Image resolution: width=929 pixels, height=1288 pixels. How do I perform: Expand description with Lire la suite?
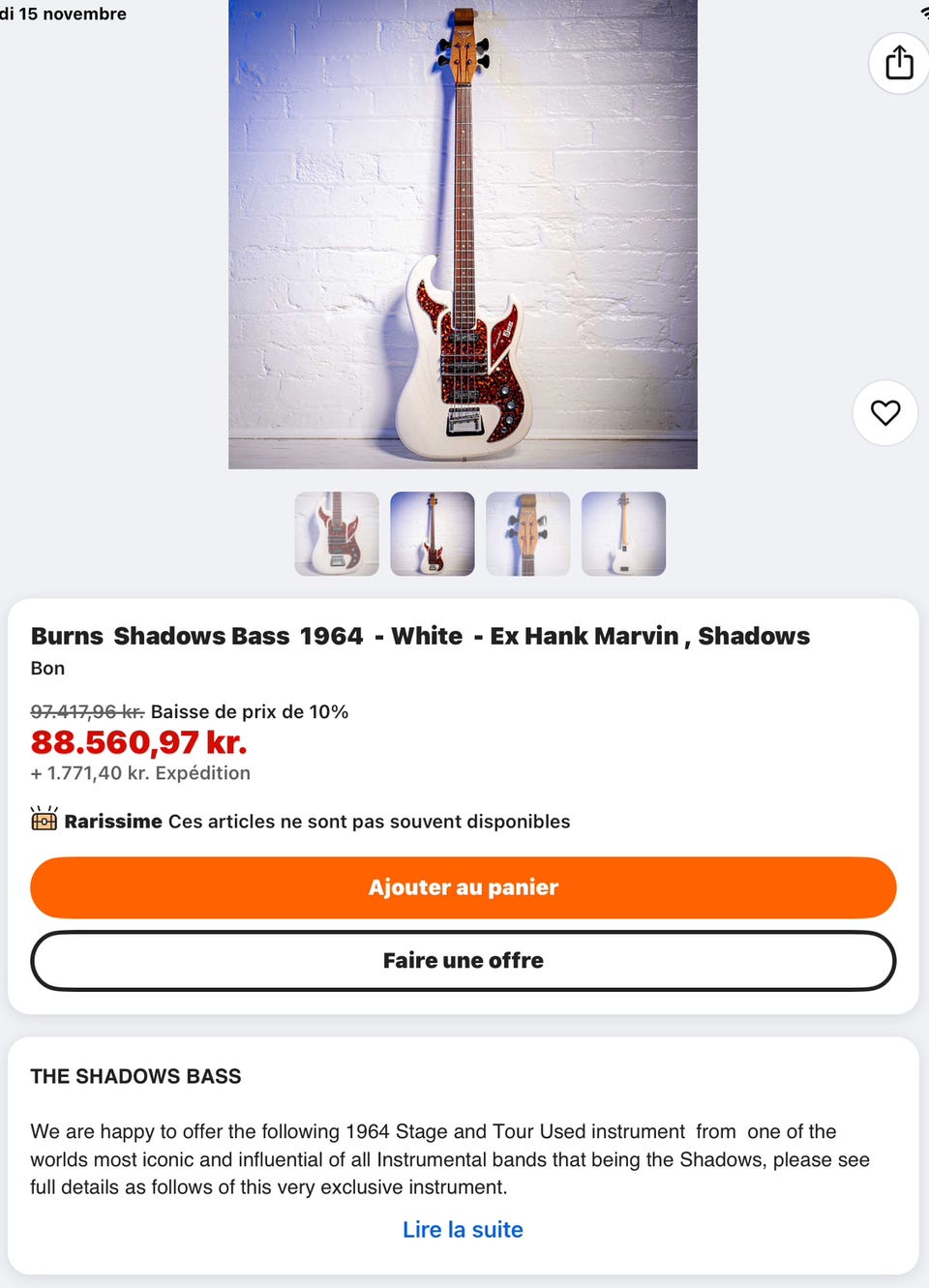[463, 1230]
